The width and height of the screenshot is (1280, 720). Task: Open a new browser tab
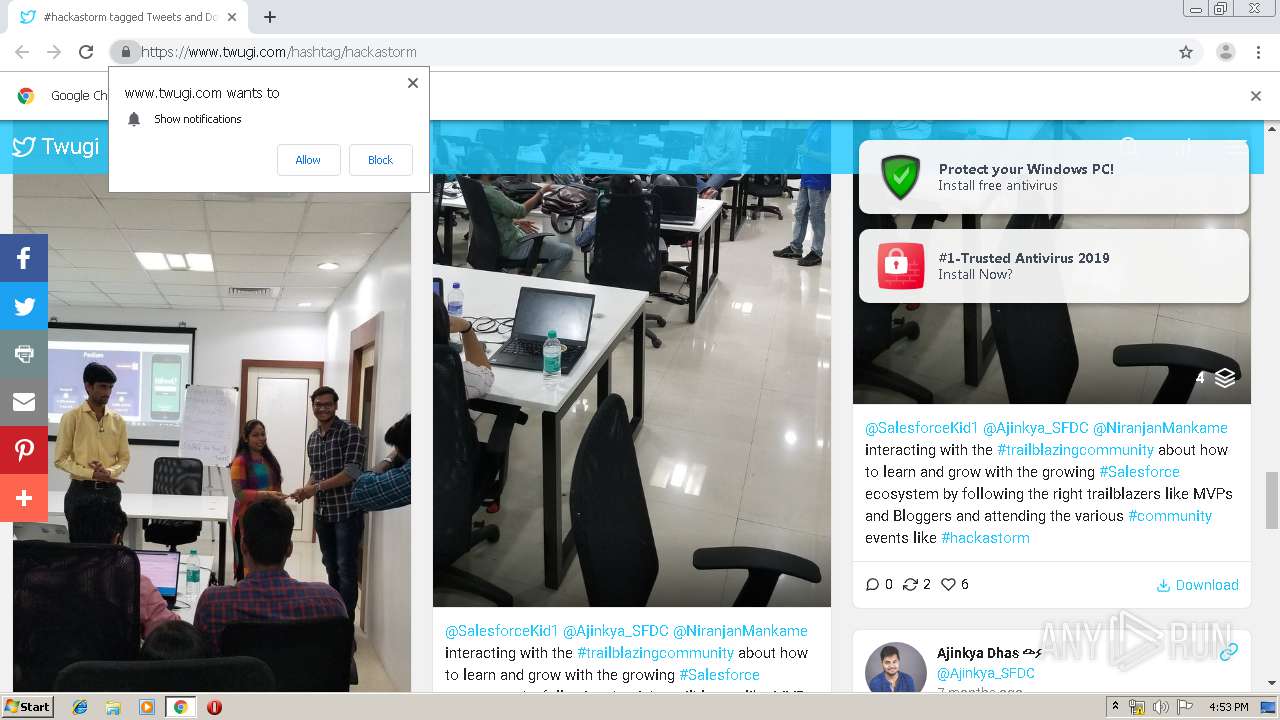tap(270, 17)
